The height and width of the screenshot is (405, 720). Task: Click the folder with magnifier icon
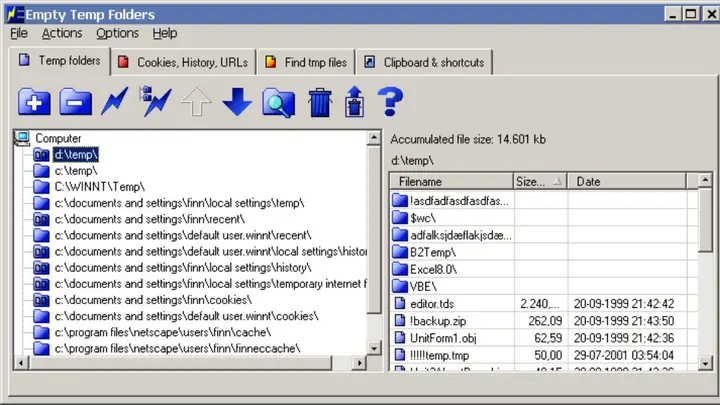[x=279, y=103]
